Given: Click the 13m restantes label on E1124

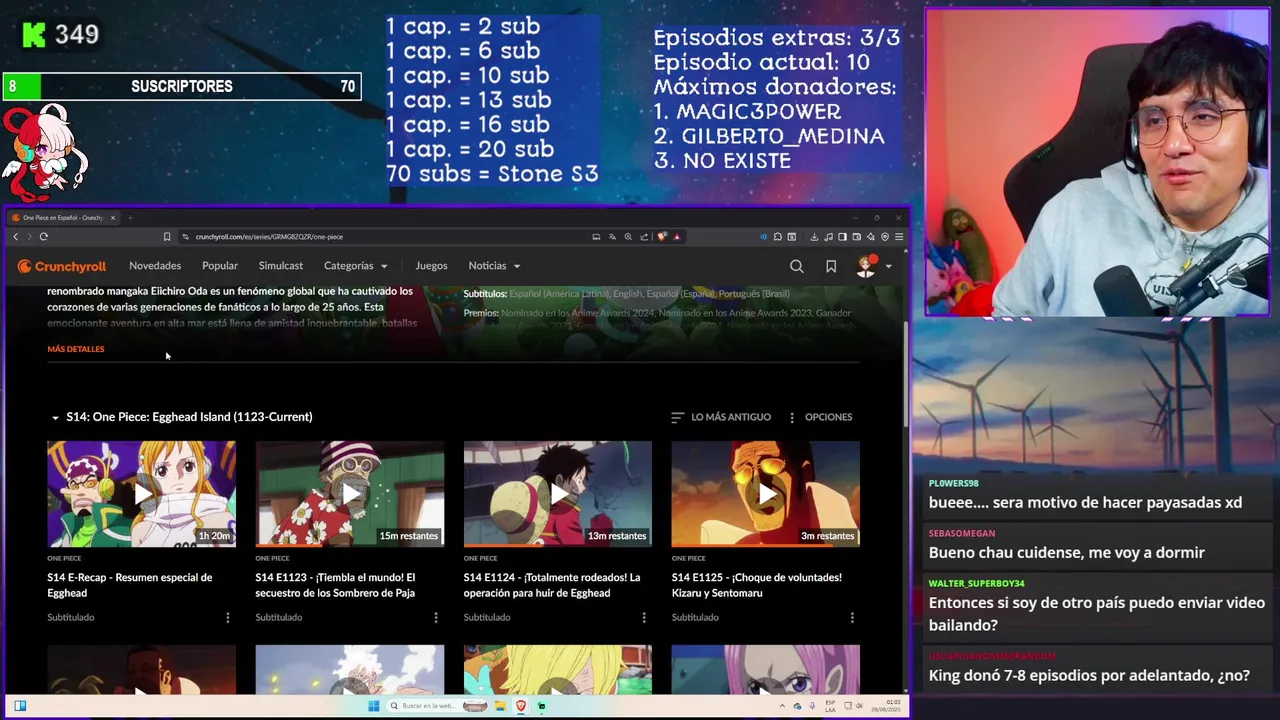Looking at the screenshot, I should (617, 536).
